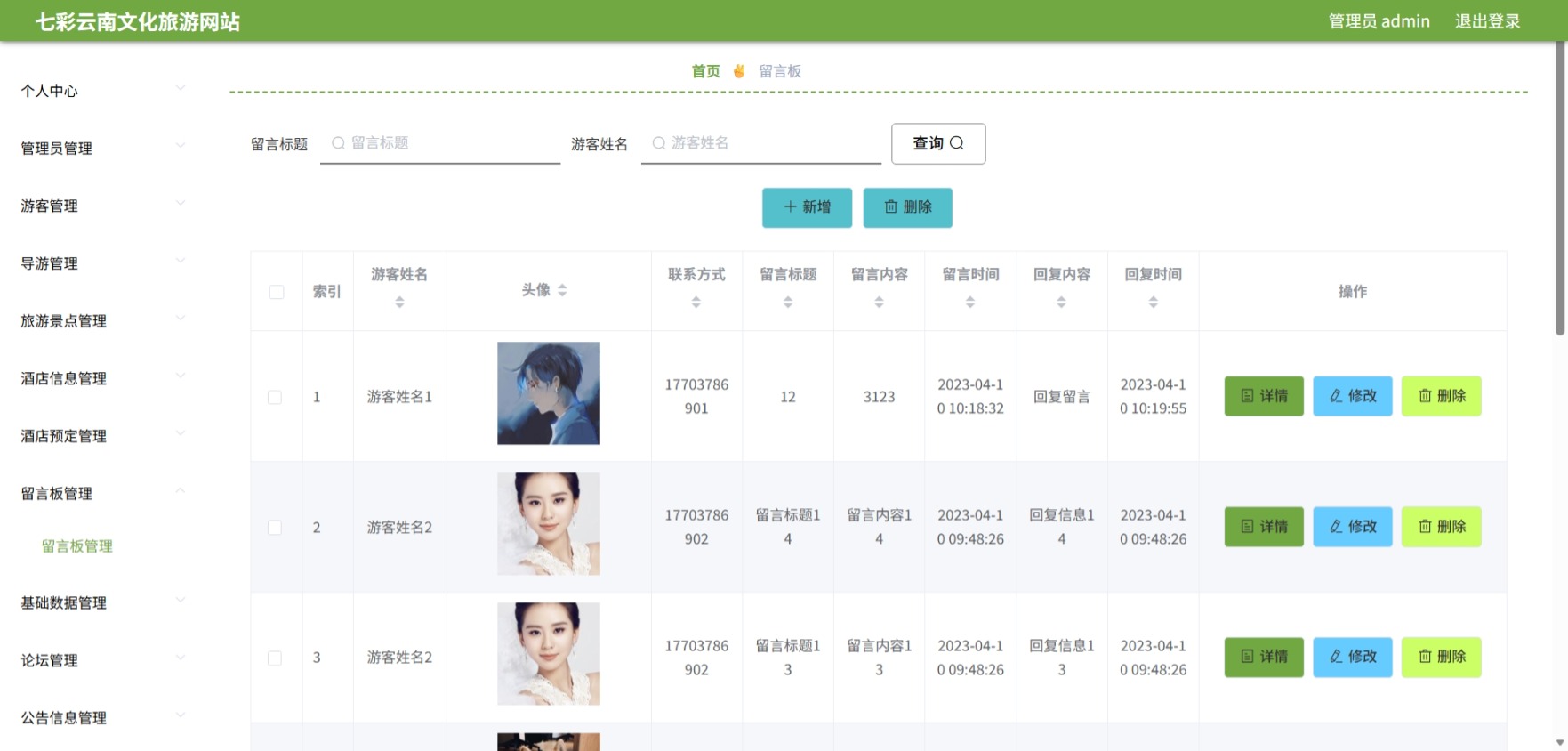Toggle the select-all checkbox in table header
Image resolution: width=1568 pixels, height=751 pixels.
pyautogui.click(x=277, y=292)
